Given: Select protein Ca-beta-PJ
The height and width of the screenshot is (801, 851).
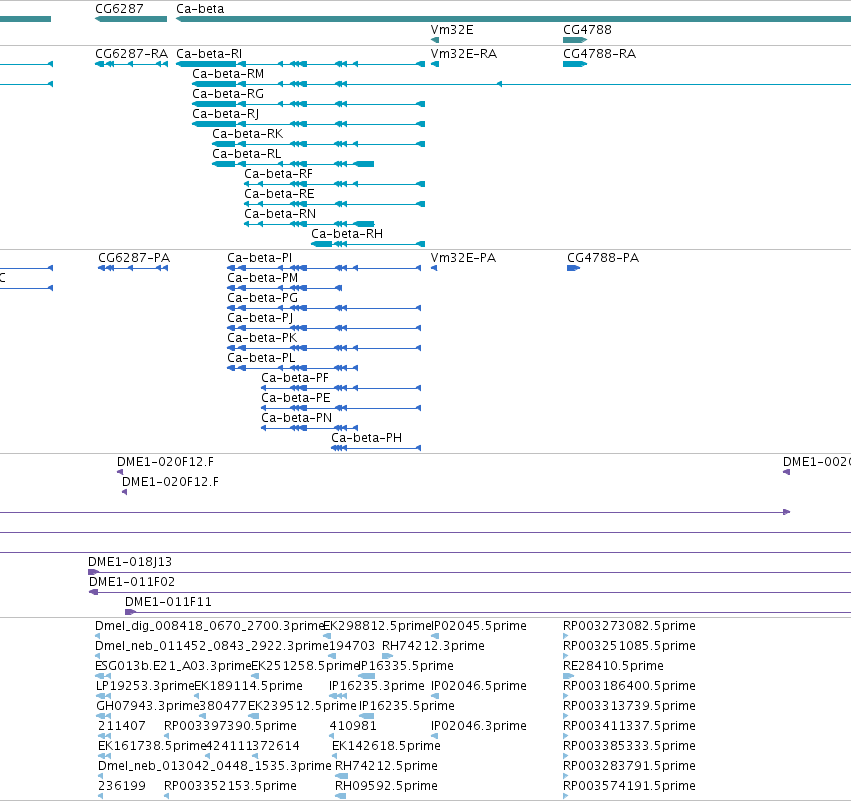Looking at the screenshot, I should pyautogui.click(x=260, y=318).
